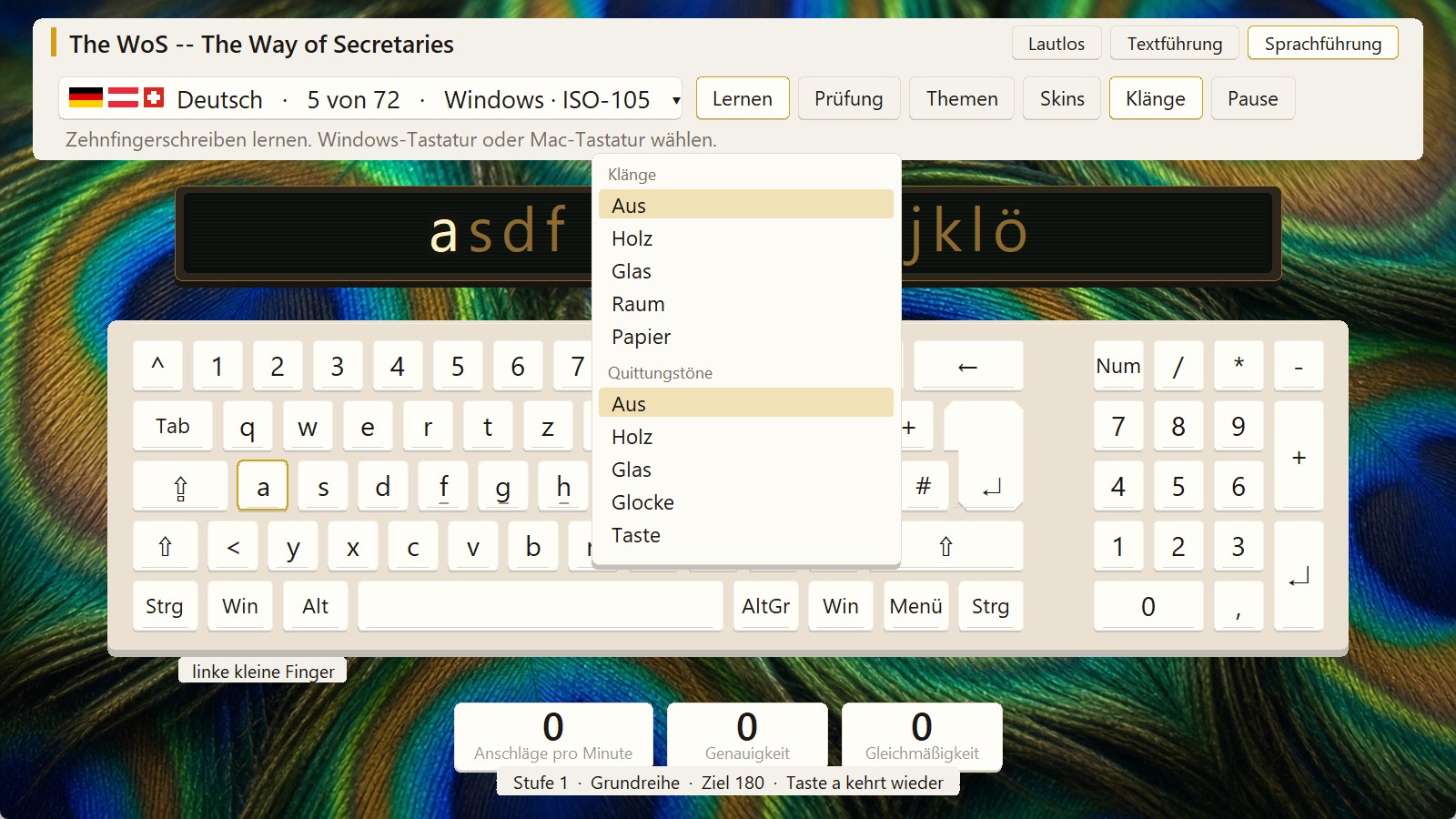
Task: Open the Themen dropdown
Action: [x=962, y=98]
